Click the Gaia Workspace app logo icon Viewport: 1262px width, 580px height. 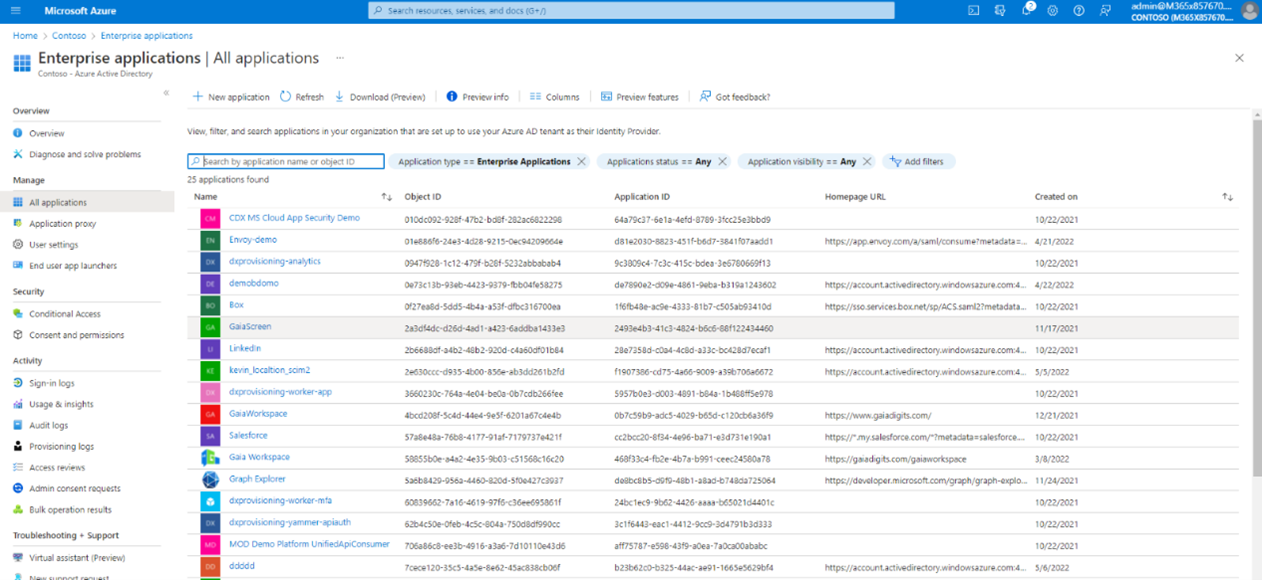(x=210, y=457)
